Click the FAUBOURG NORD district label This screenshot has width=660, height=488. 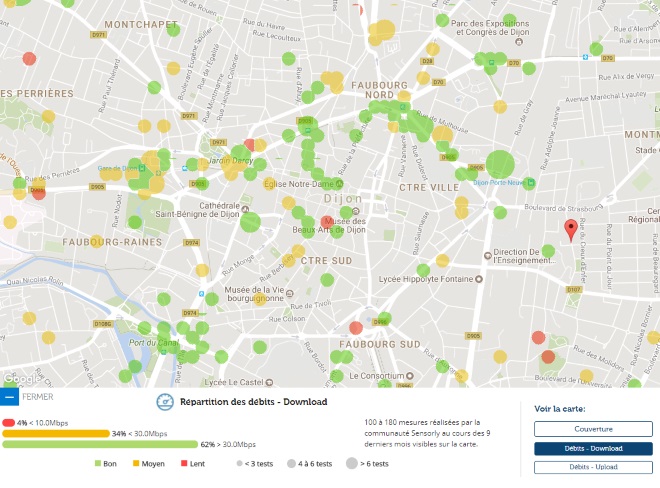point(380,90)
